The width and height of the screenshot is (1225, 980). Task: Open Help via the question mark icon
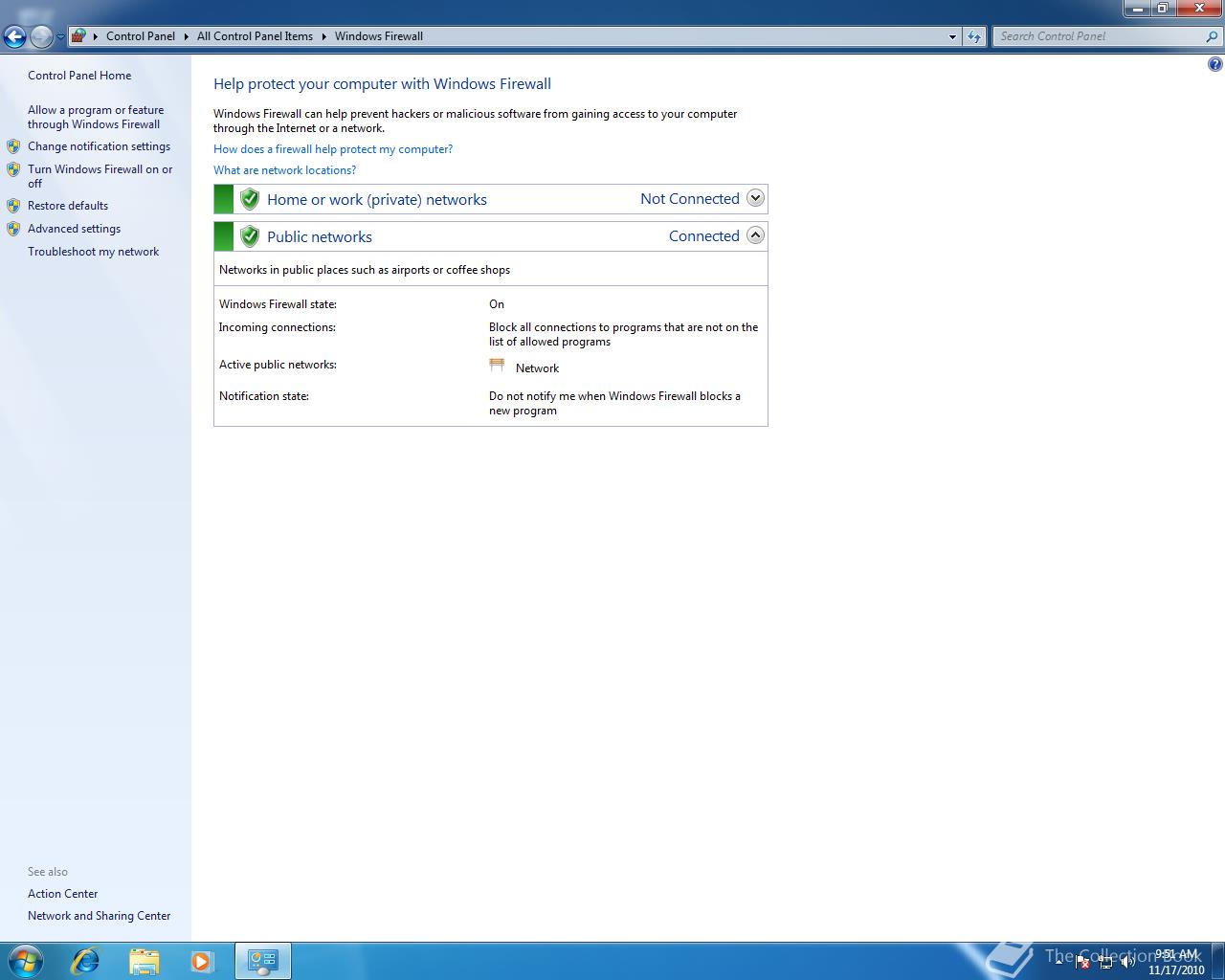click(1215, 64)
